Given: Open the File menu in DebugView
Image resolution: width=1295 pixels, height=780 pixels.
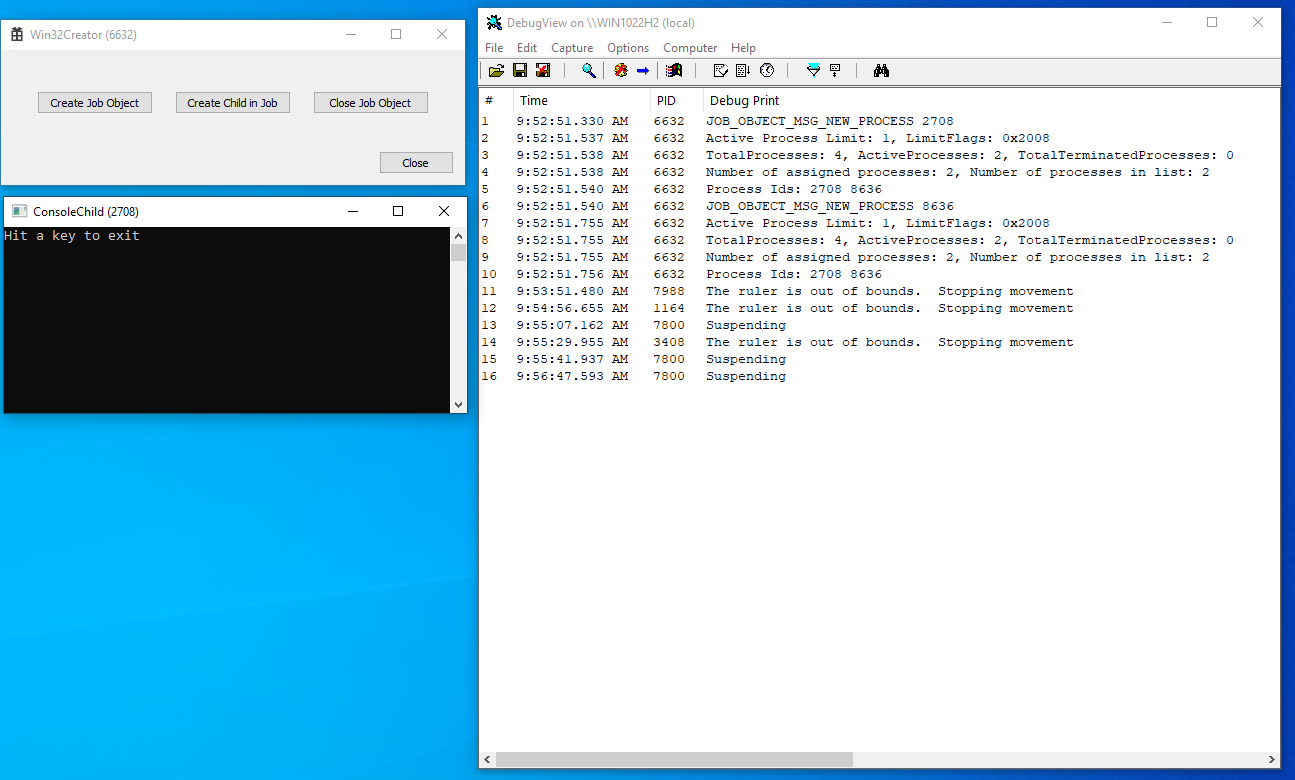Looking at the screenshot, I should tap(494, 48).
